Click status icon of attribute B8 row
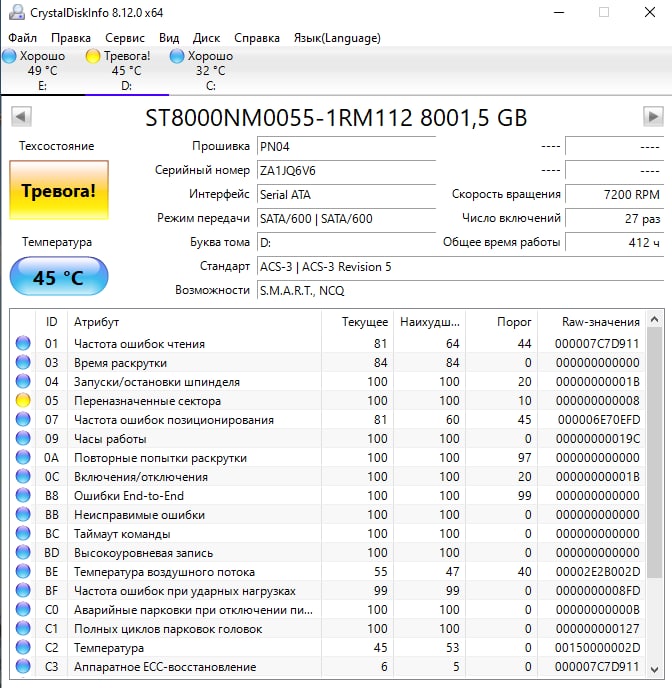Image resolution: width=672 pixels, height=688 pixels. click(x=23, y=495)
